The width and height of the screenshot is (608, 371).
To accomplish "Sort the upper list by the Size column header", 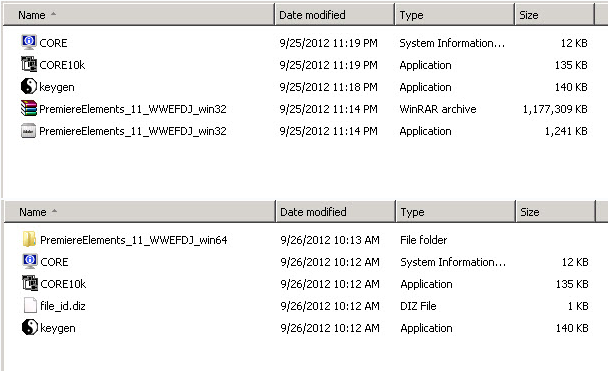I will coord(554,15).
